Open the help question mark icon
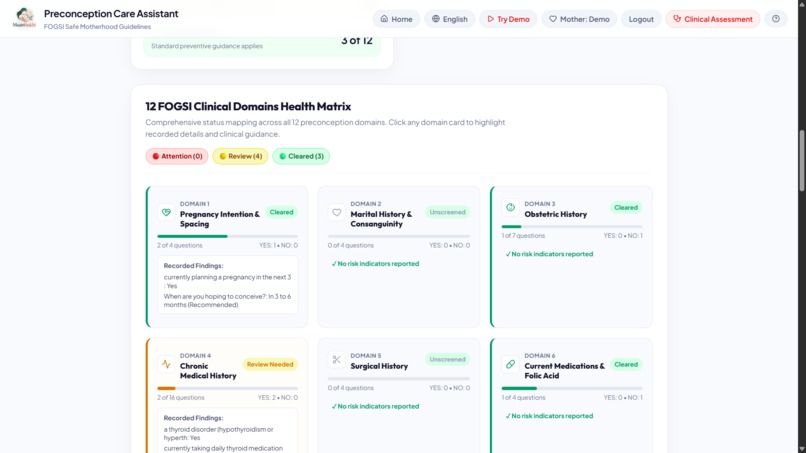The image size is (806, 453). [776, 19]
